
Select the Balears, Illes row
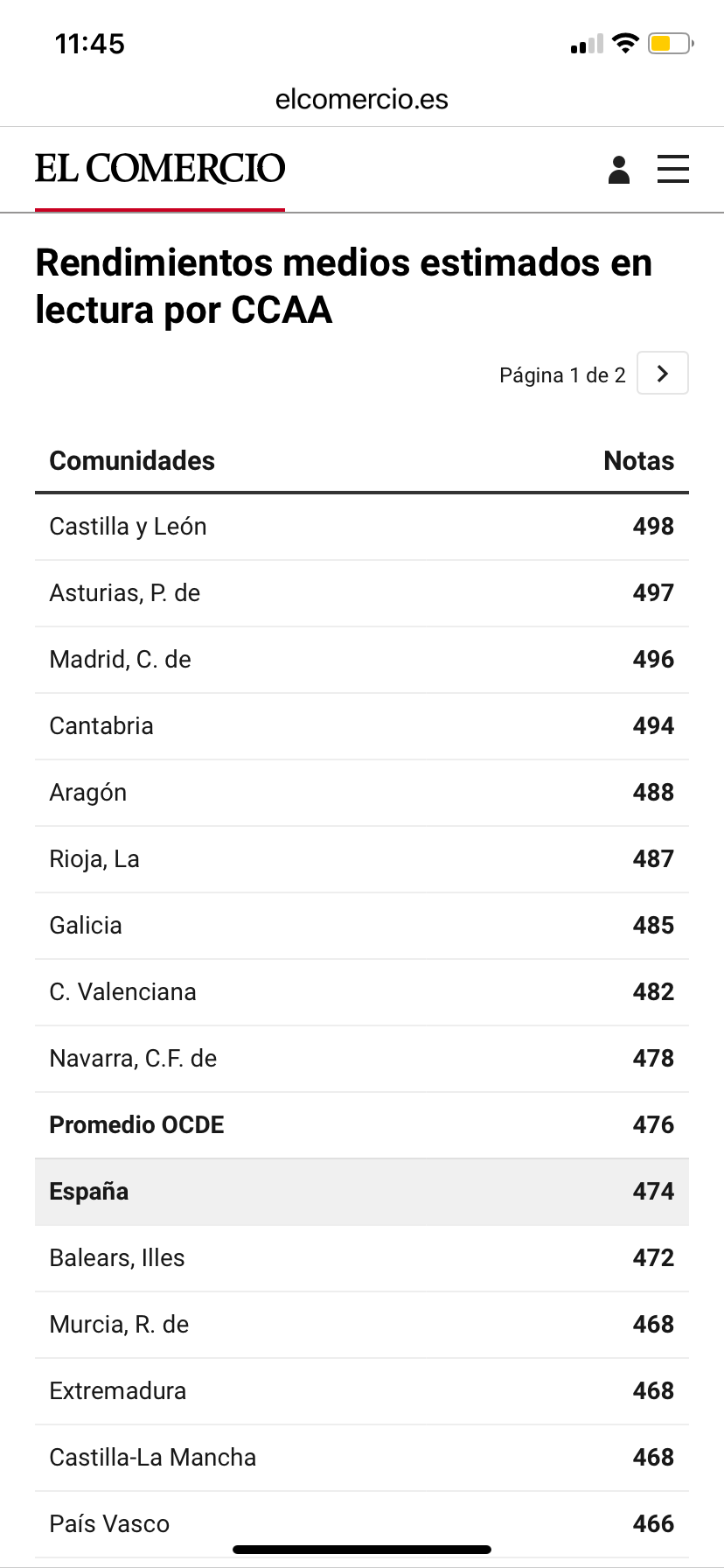[362, 1258]
